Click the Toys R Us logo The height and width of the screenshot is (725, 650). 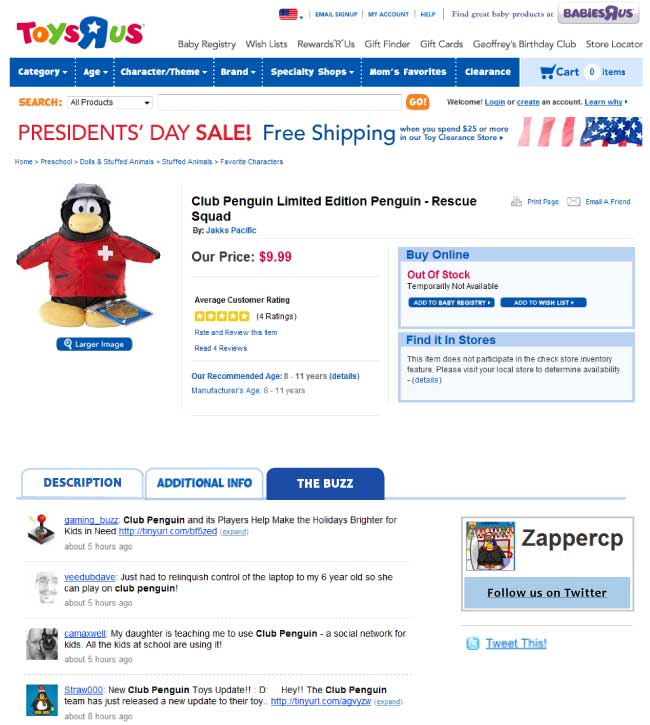click(x=80, y=33)
